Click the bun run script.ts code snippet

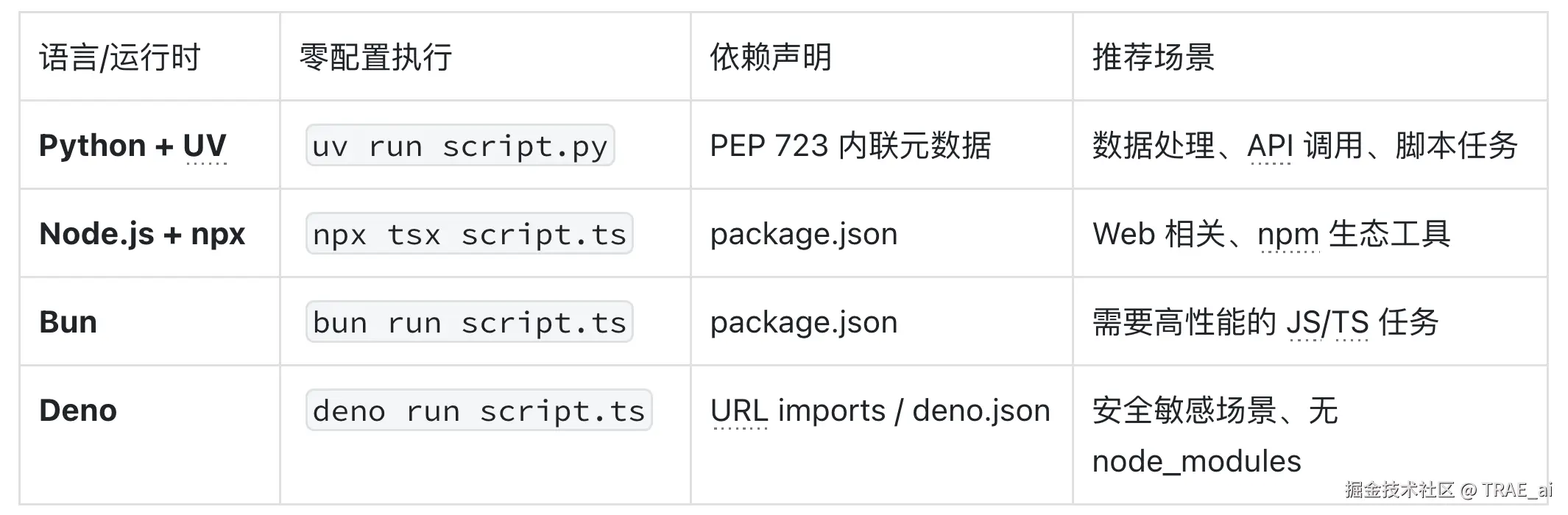(x=469, y=322)
